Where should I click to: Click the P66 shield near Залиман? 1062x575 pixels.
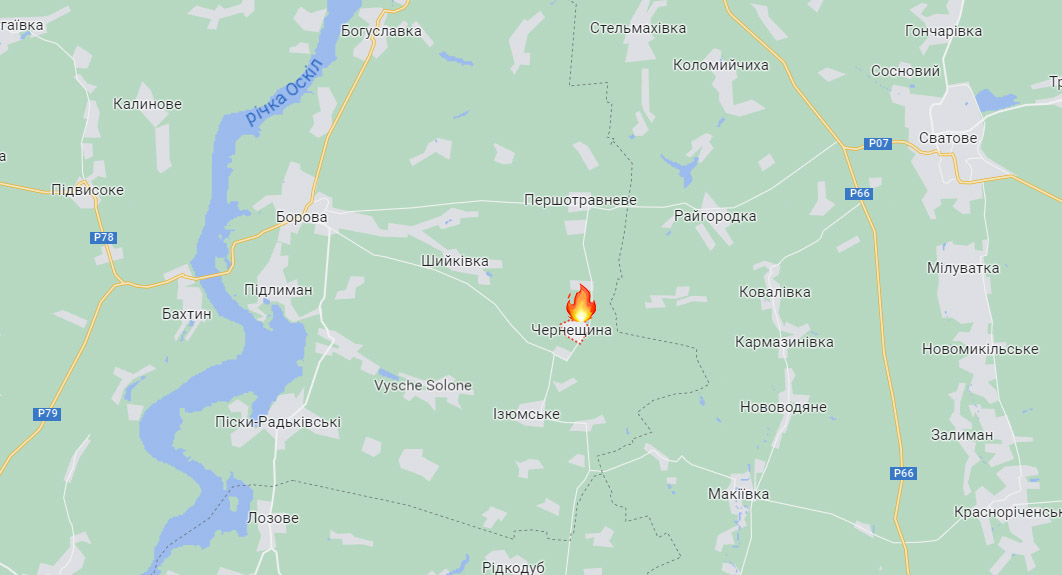click(x=904, y=473)
